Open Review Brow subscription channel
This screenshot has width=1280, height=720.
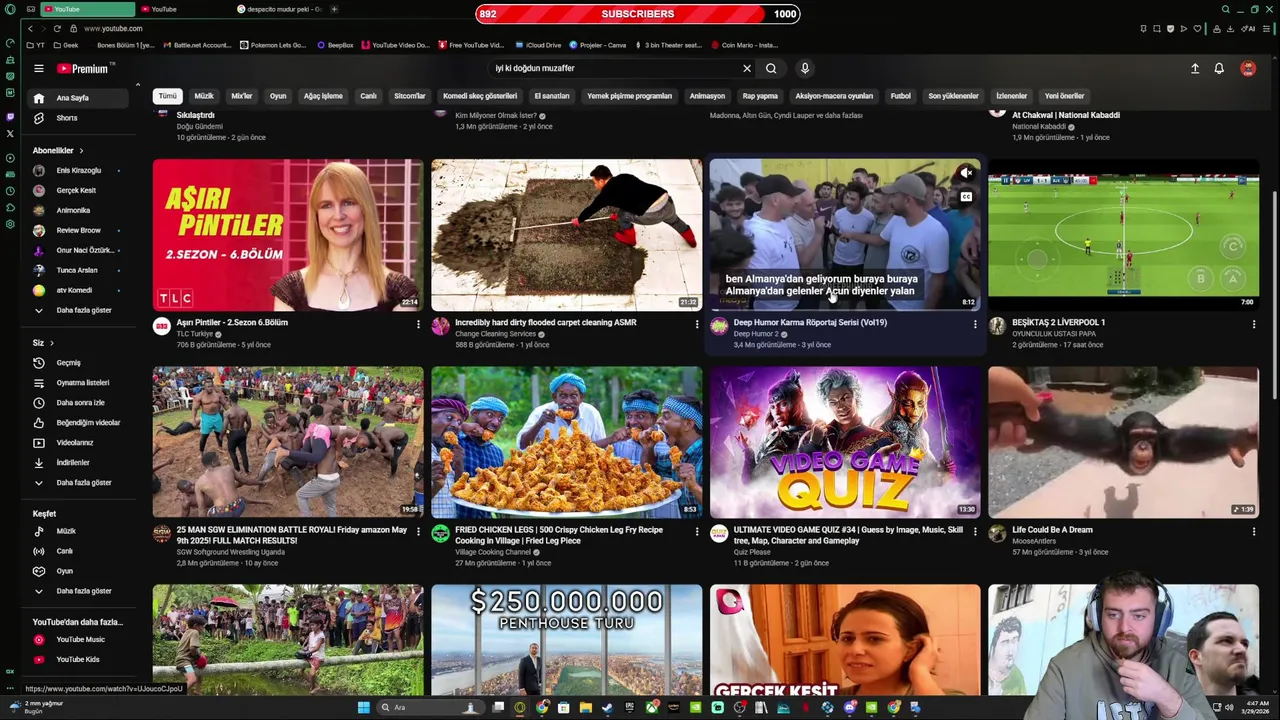tap(78, 230)
